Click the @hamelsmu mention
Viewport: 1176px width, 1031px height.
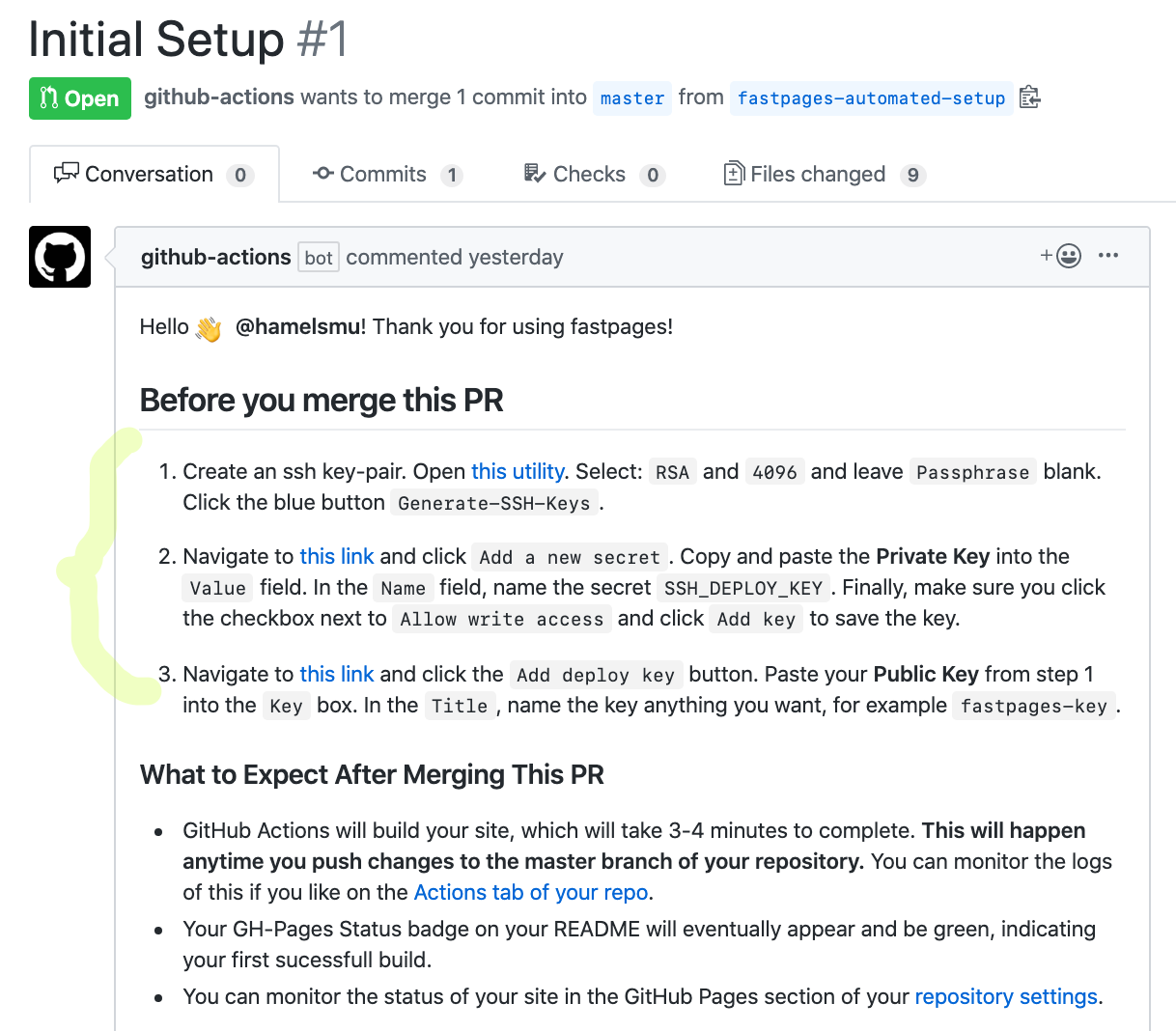point(298,327)
